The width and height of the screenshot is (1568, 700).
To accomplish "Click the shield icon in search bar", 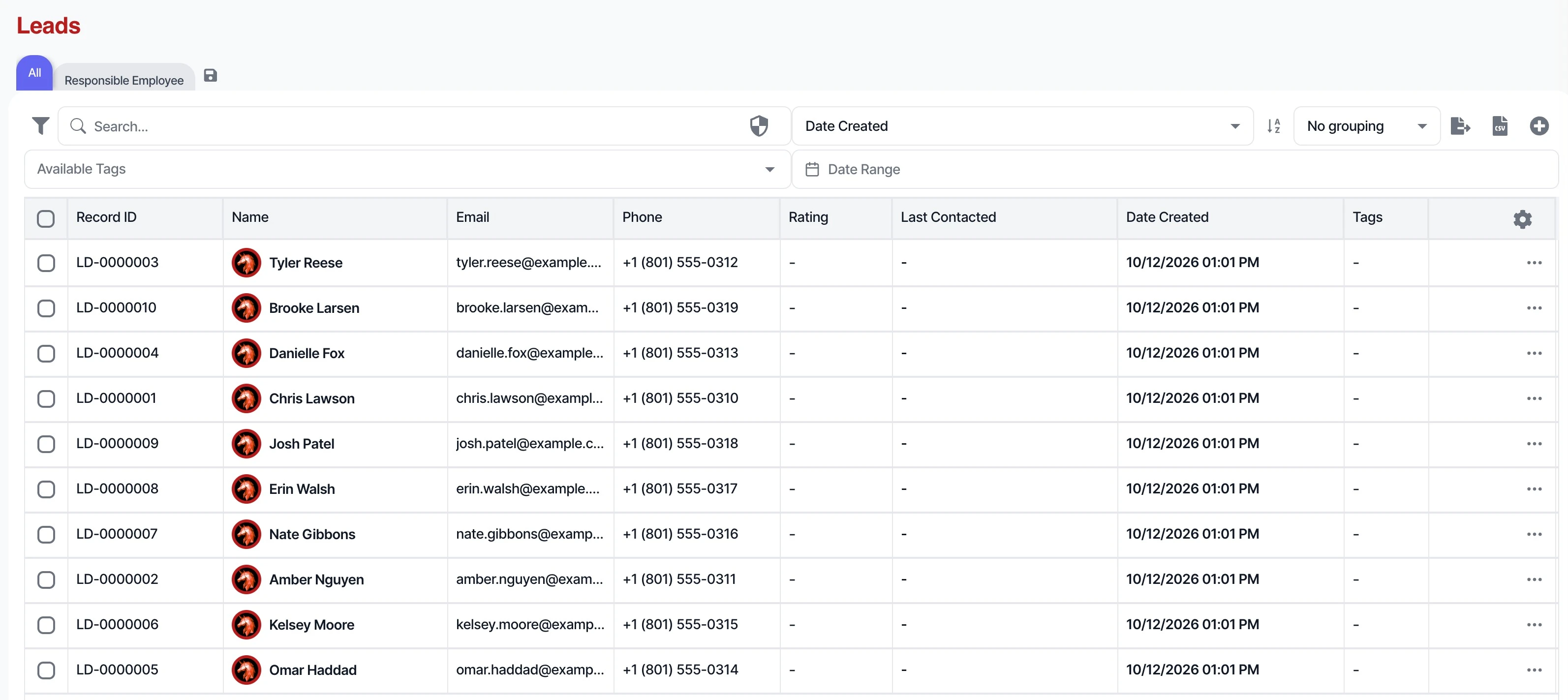I will (x=759, y=126).
